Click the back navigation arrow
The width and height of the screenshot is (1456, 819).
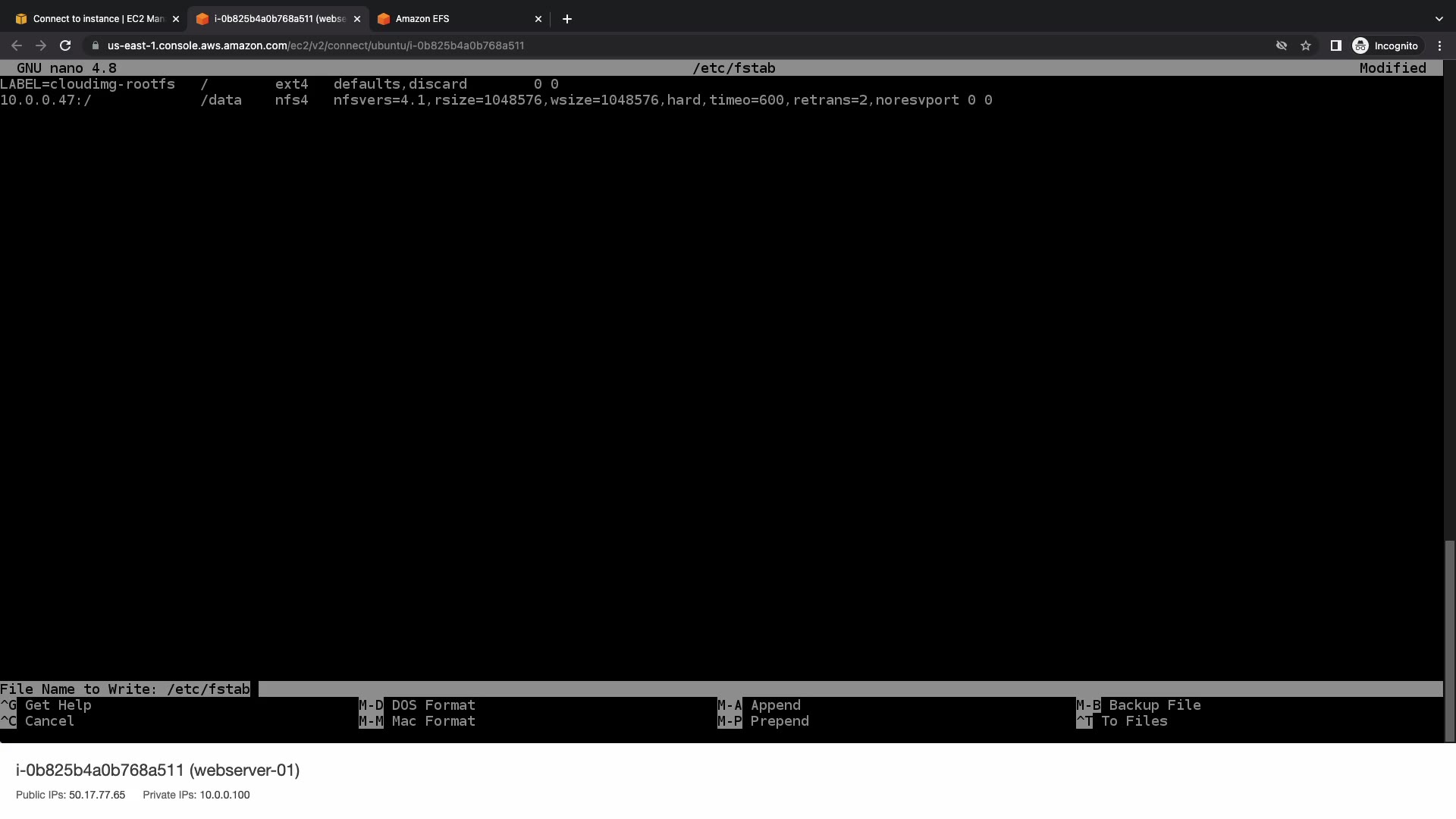click(x=17, y=45)
